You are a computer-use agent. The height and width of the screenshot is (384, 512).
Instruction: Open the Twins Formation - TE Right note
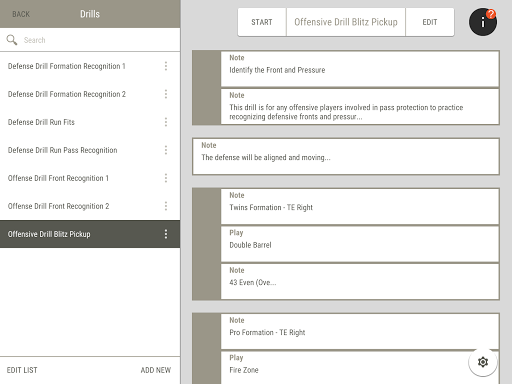[360, 206]
